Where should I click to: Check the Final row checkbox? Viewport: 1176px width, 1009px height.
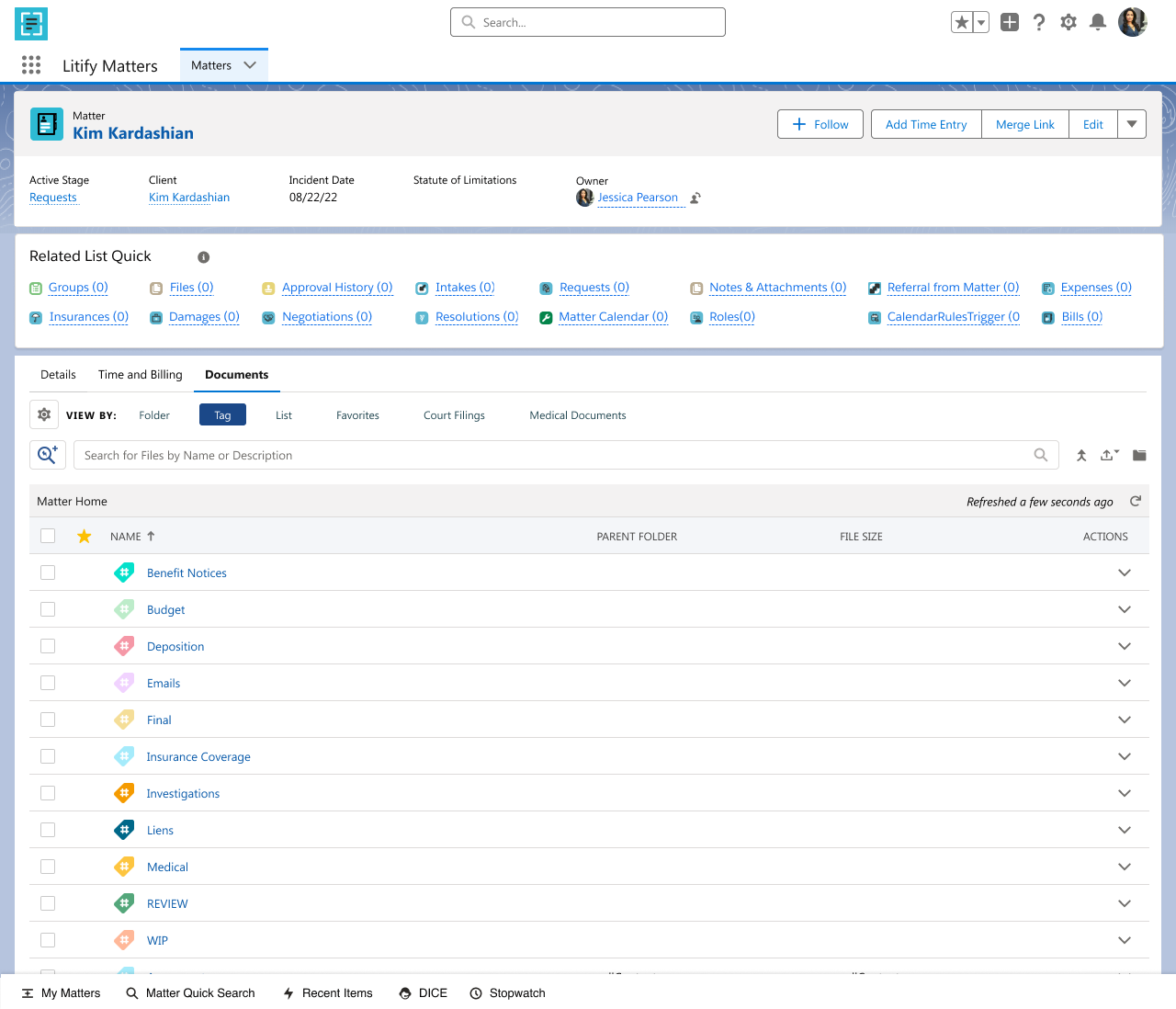coord(48,720)
